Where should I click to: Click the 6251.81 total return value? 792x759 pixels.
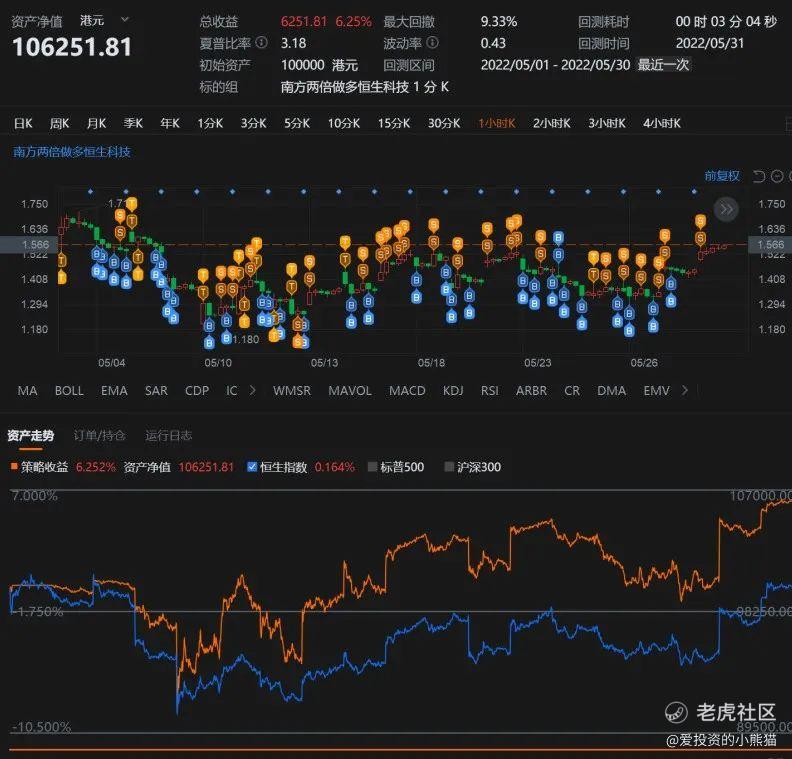point(304,22)
